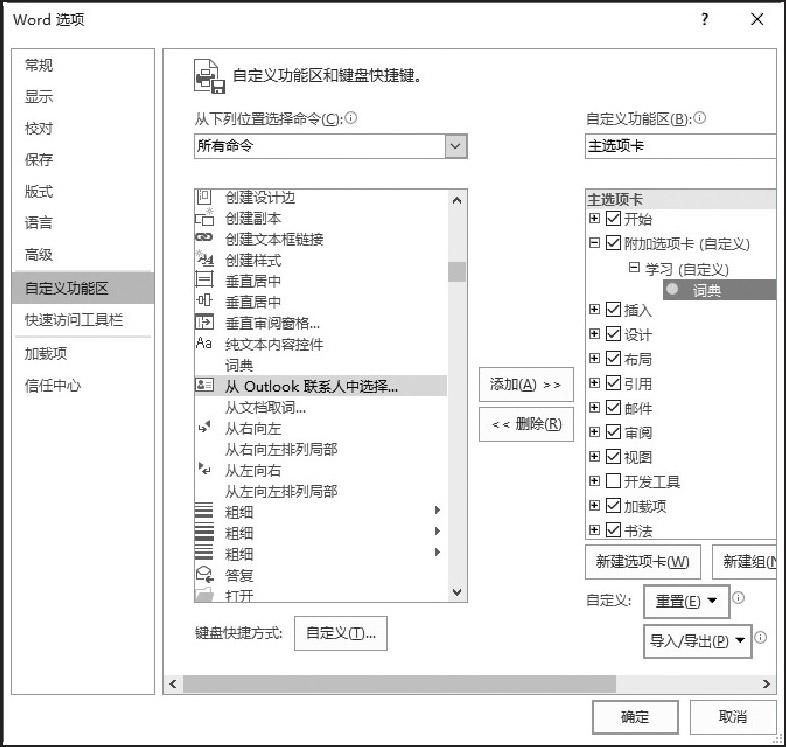Click the 从左向右 direction icon
This screenshot has height=747, width=786.
coord(204,469)
